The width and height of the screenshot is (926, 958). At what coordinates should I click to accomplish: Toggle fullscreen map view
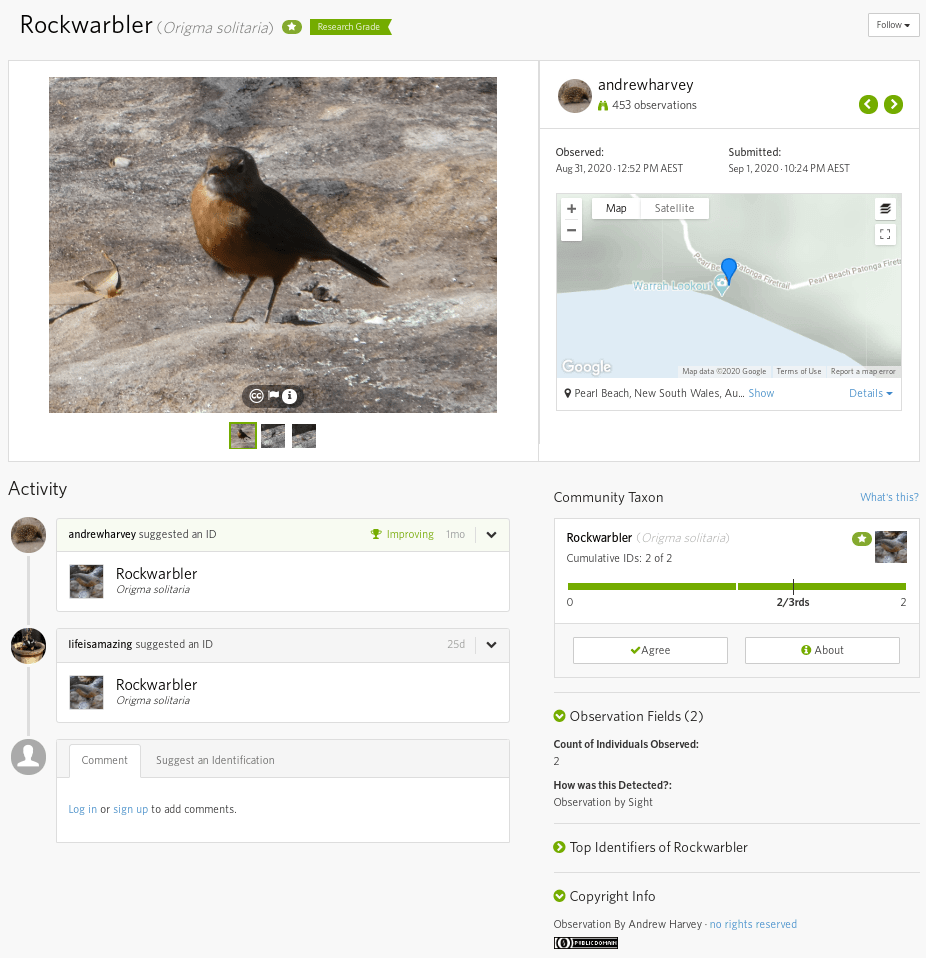tap(885, 235)
